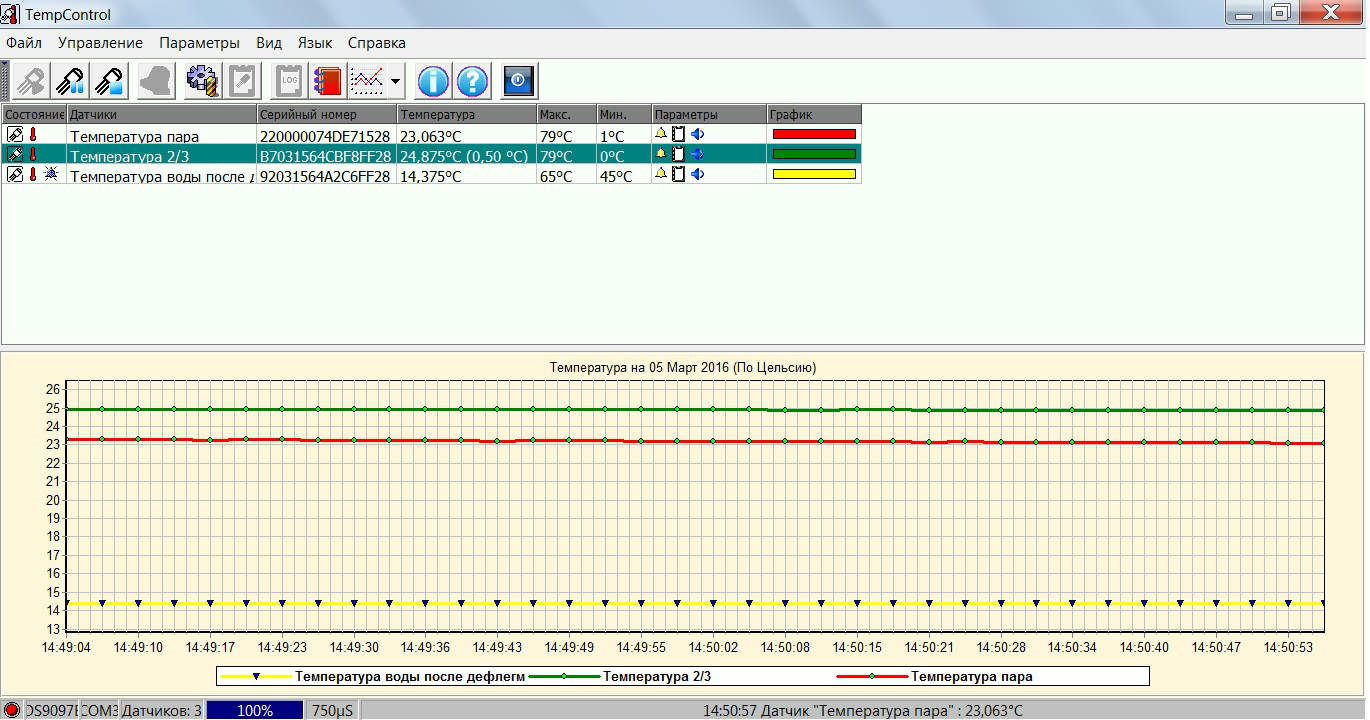Toggle log icon for Температура воды row

click(679, 174)
